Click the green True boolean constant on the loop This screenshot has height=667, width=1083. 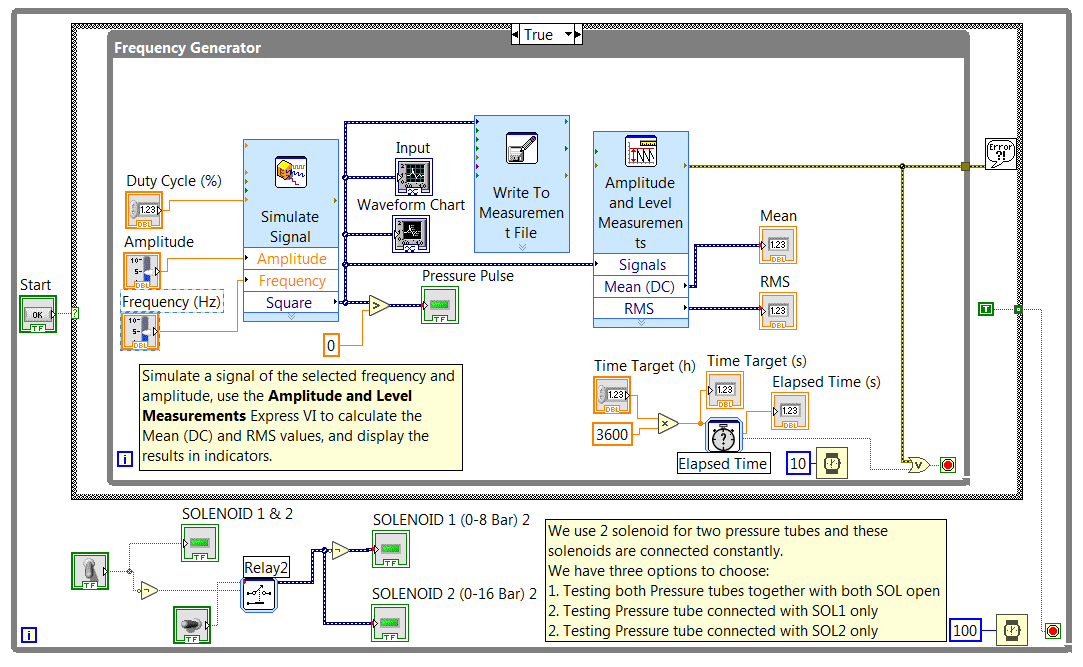985,310
